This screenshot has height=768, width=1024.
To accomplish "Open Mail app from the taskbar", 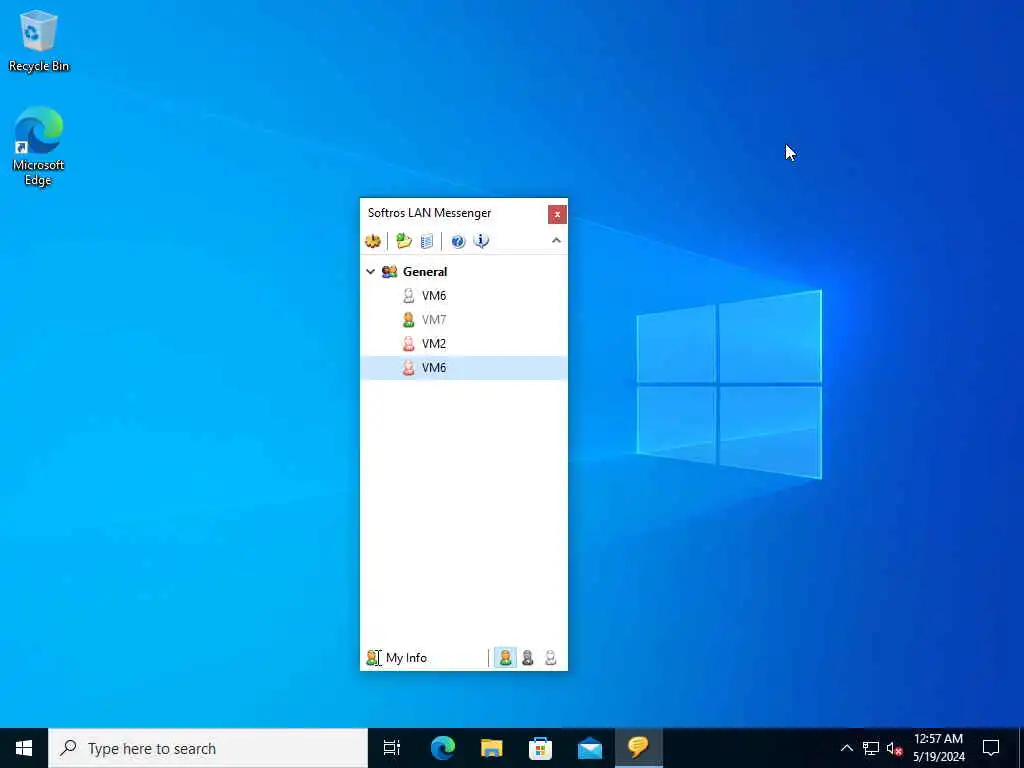I will (x=590, y=748).
